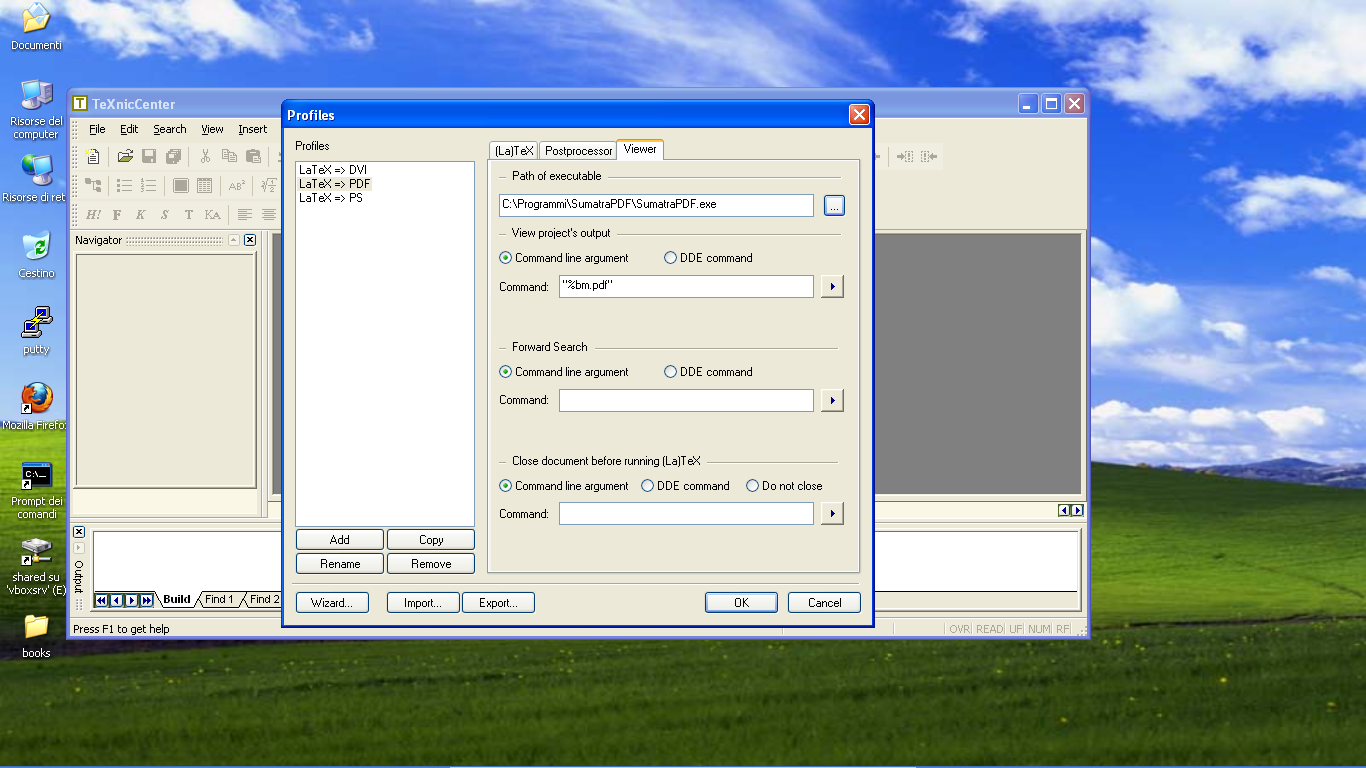Click the Navigator pane collapse arrow

click(234, 240)
